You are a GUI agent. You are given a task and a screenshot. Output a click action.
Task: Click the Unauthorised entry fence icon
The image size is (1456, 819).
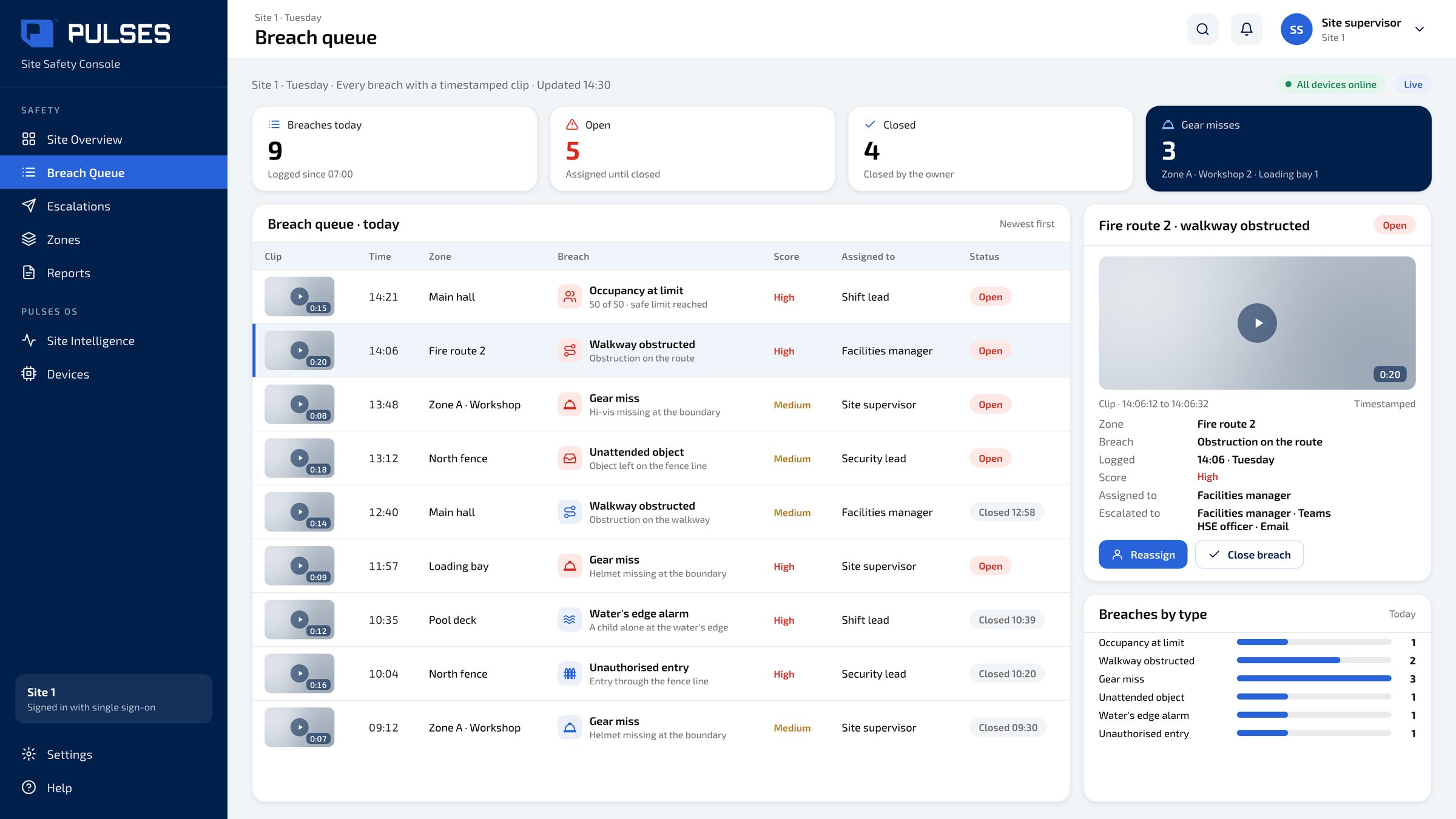pos(570,673)
